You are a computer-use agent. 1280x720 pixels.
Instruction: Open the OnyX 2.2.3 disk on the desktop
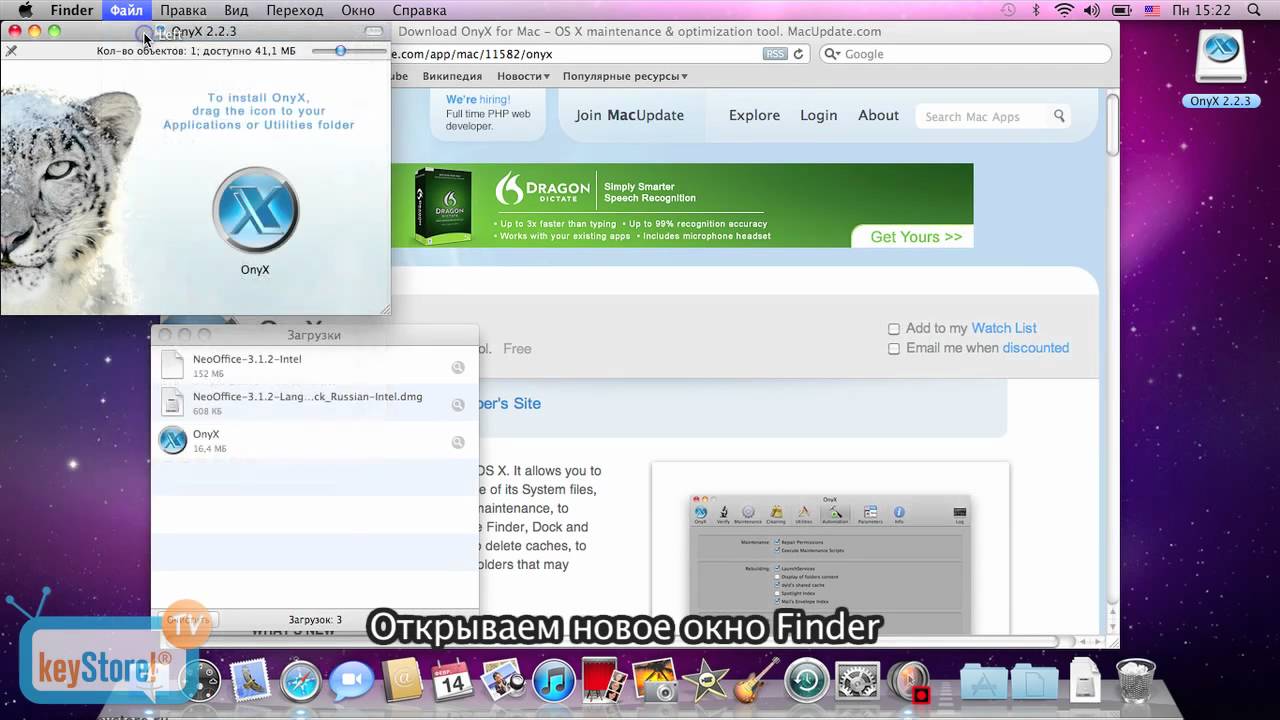(x=1220, y=58)
